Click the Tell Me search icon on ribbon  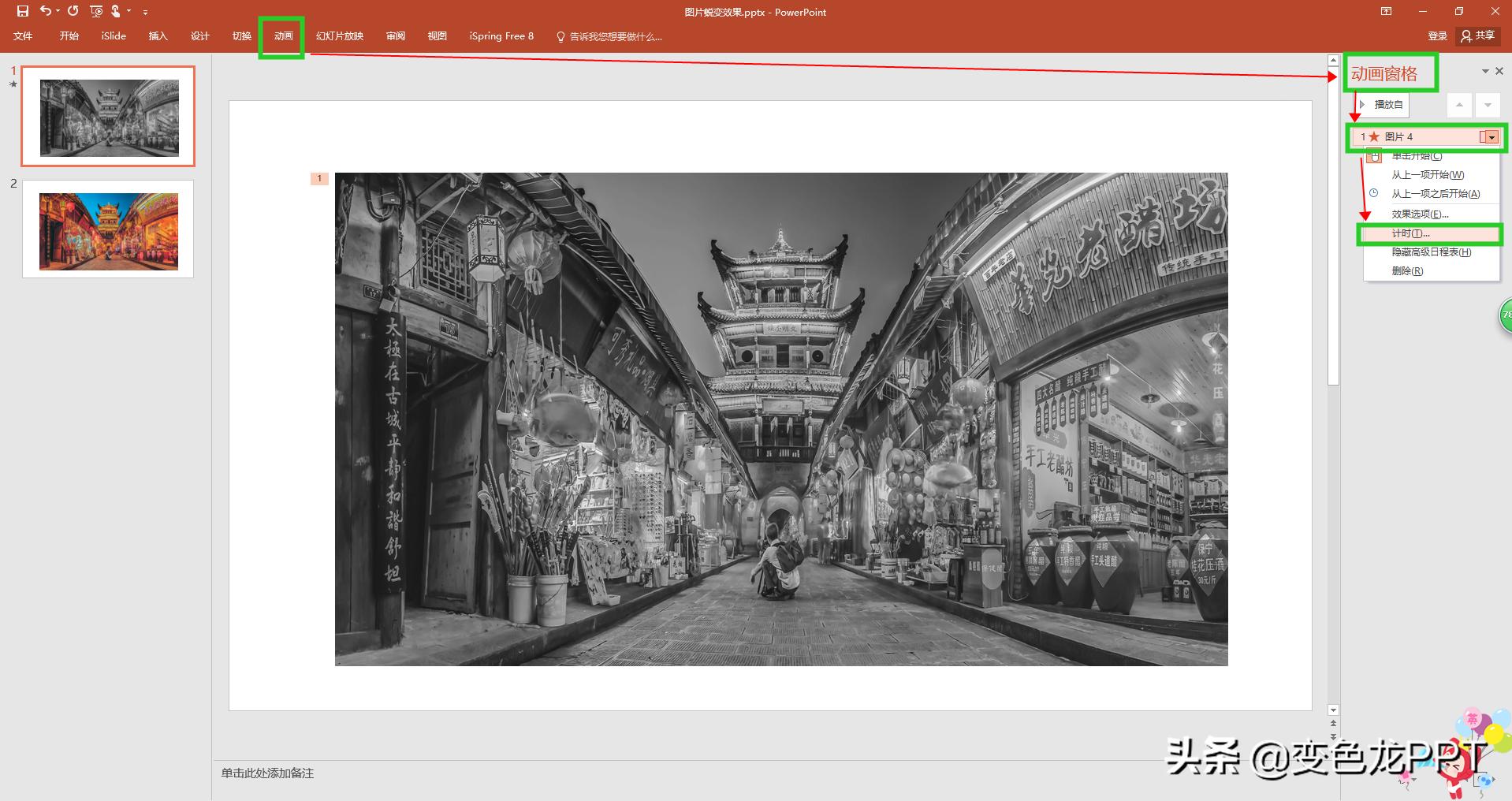560,36
